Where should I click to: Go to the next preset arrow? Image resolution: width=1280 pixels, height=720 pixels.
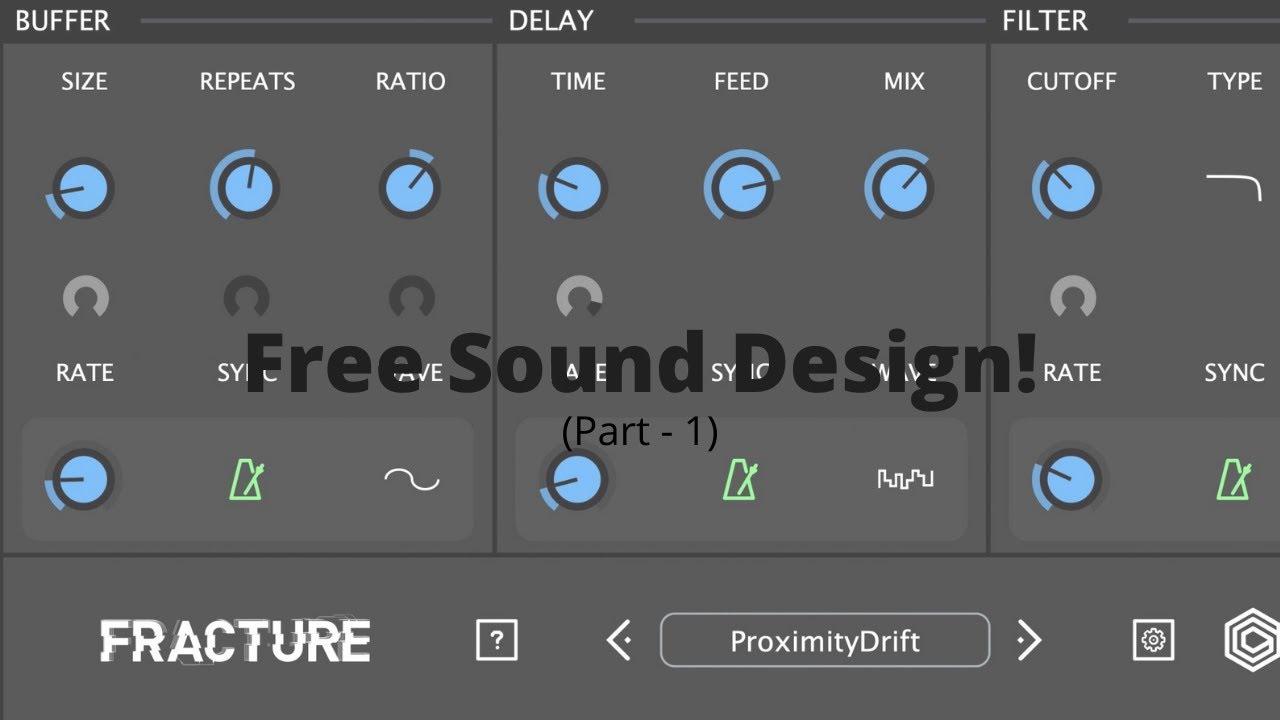coord(1029,640)
